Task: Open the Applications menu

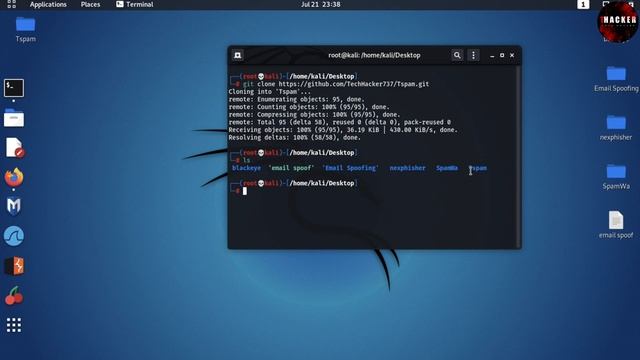Action: (48, 4)
